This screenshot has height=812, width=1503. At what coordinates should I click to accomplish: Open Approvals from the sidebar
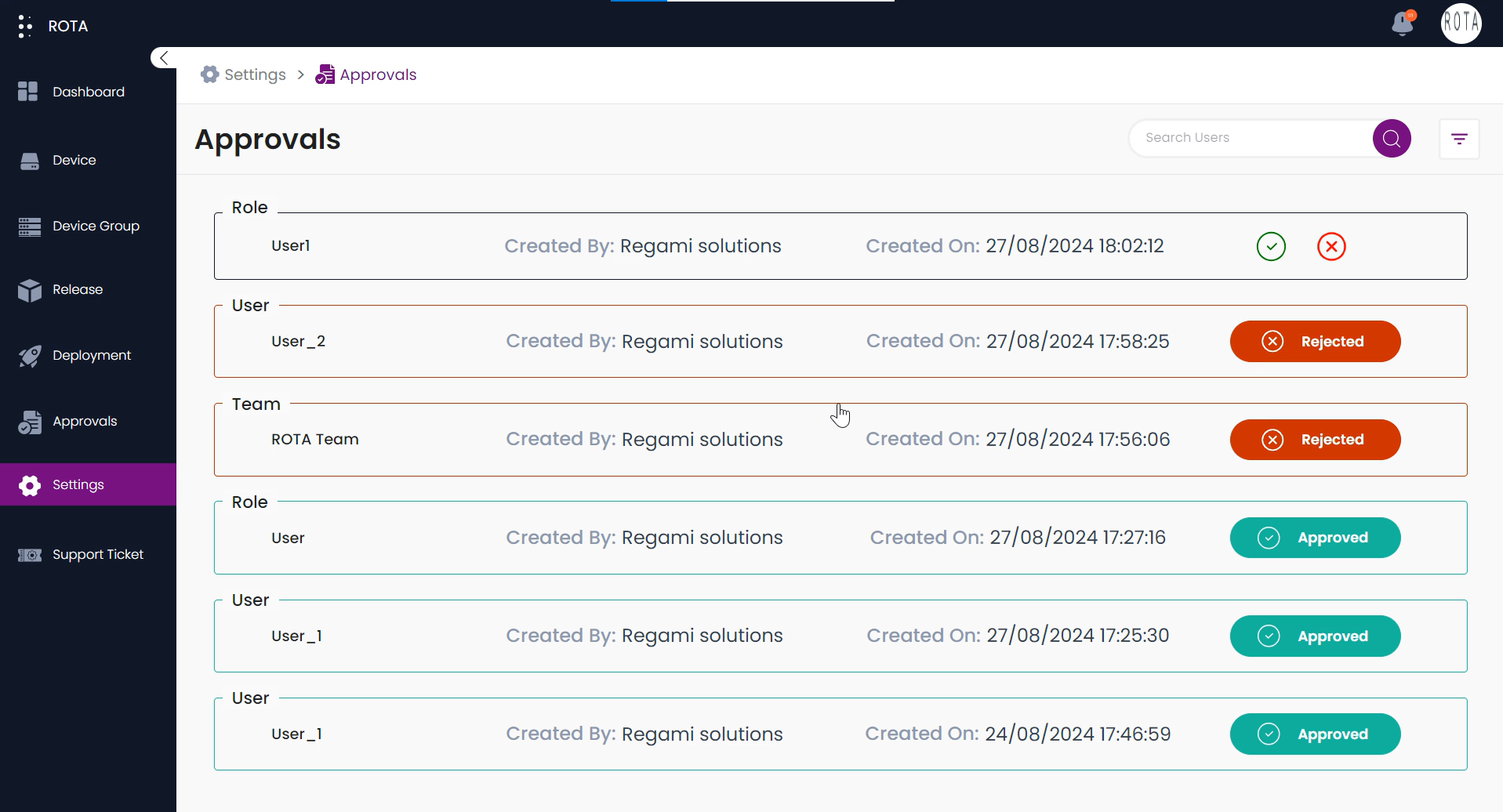click(x=84, y=421)
